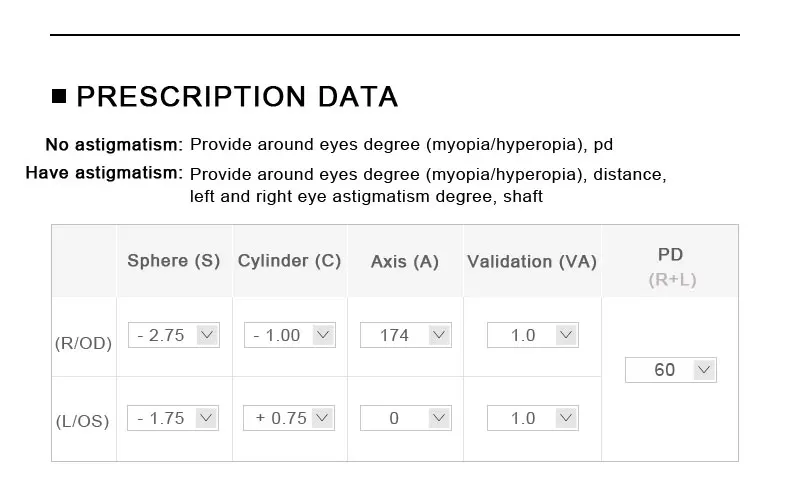Click the Cylinder (C) column header
This screenshot has width=790, height=504.
[x=289, y=261]
